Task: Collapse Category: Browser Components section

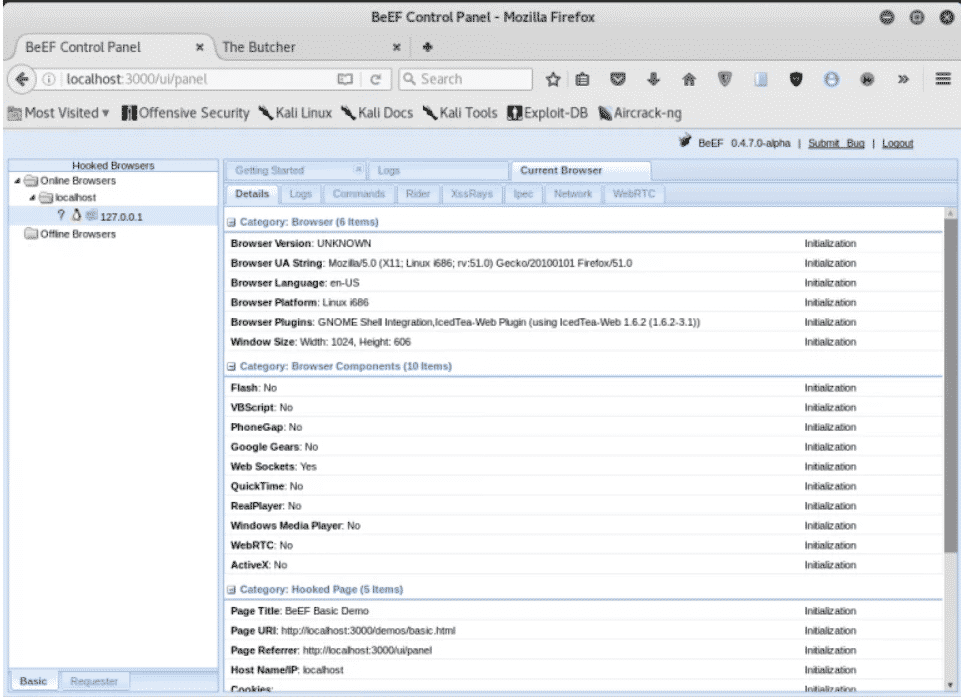Action: [232, 366]
